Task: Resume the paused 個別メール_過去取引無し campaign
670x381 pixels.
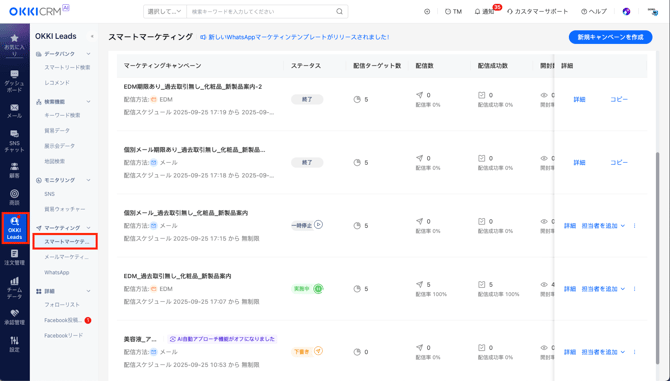Action: tap(318, 224)
